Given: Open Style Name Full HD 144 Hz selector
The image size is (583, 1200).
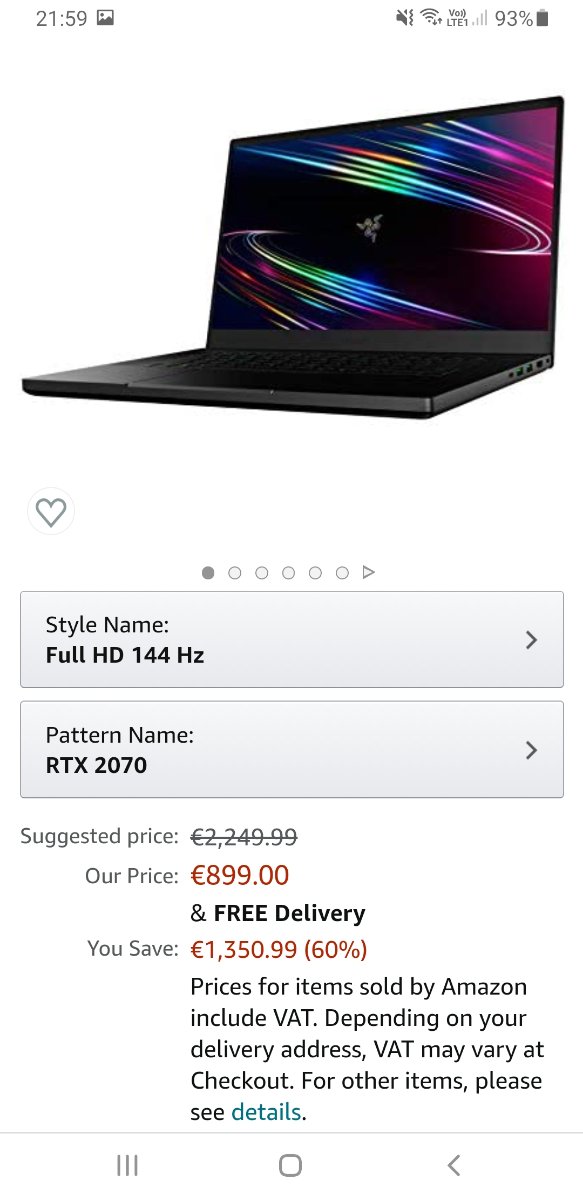Looking at the screenshot, I should coord(292,639).
